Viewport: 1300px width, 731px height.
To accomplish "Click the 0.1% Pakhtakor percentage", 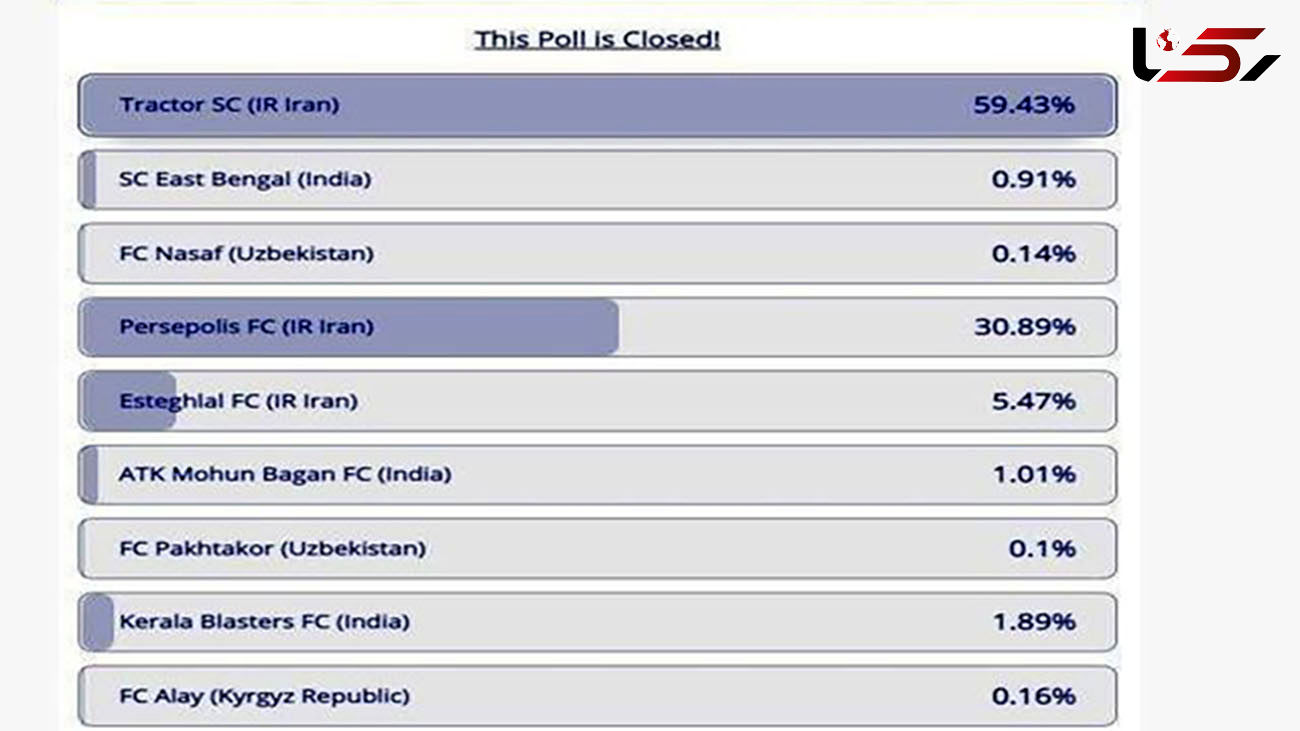I will 1042,548.
